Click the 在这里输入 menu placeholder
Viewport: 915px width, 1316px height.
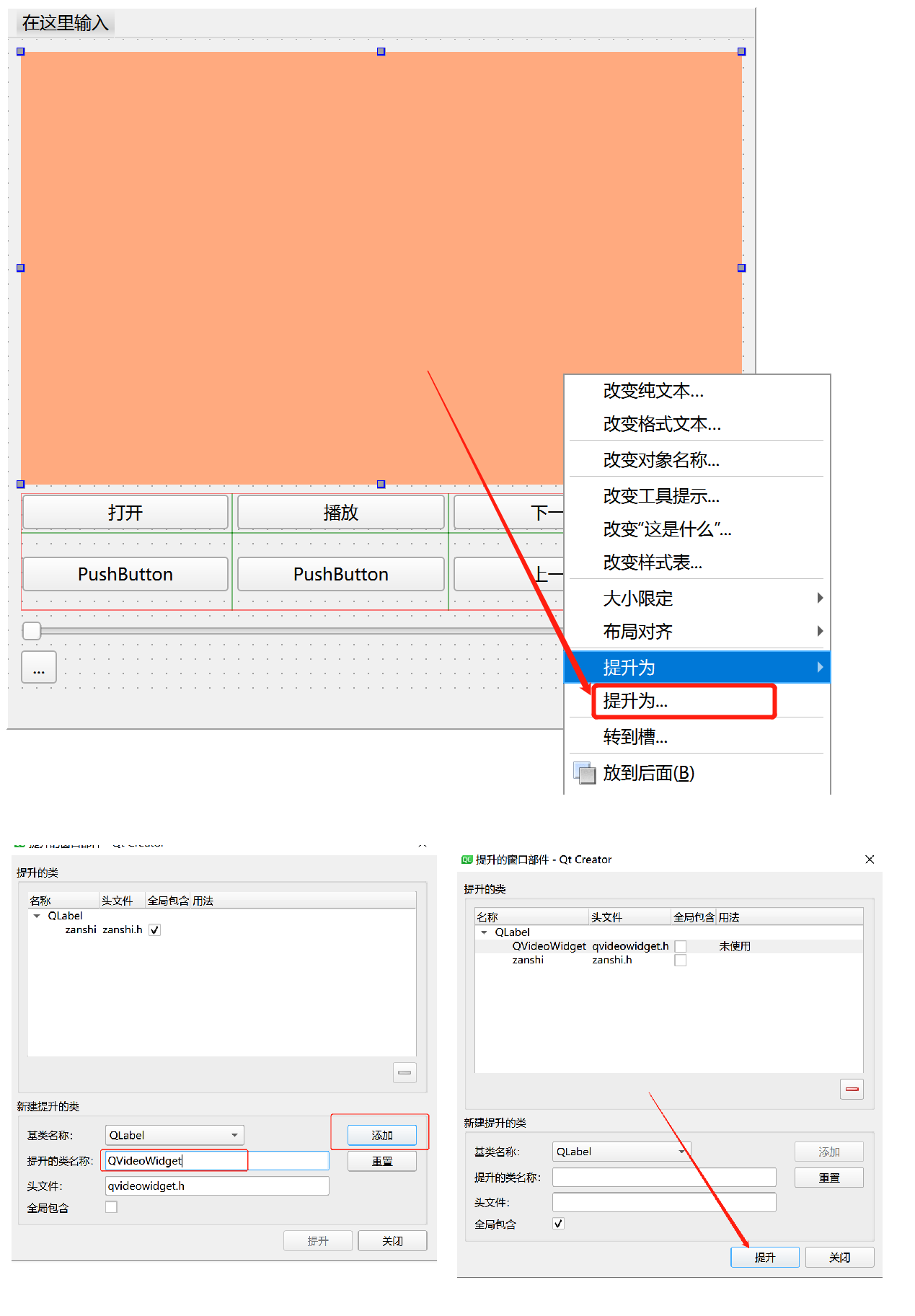(x=65, y=23)
